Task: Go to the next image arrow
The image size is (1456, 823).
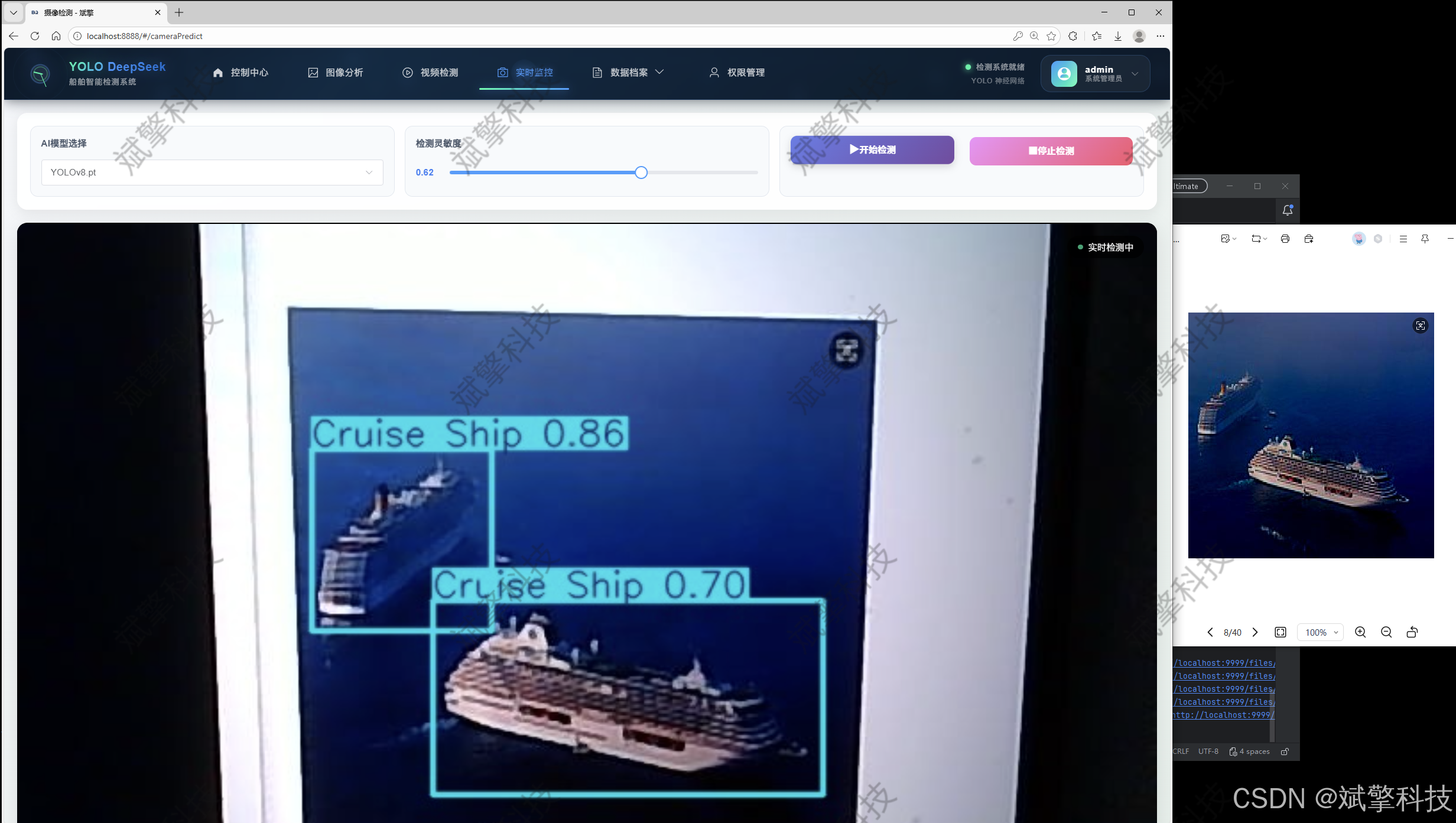Action: click(x=1255, y=632)
